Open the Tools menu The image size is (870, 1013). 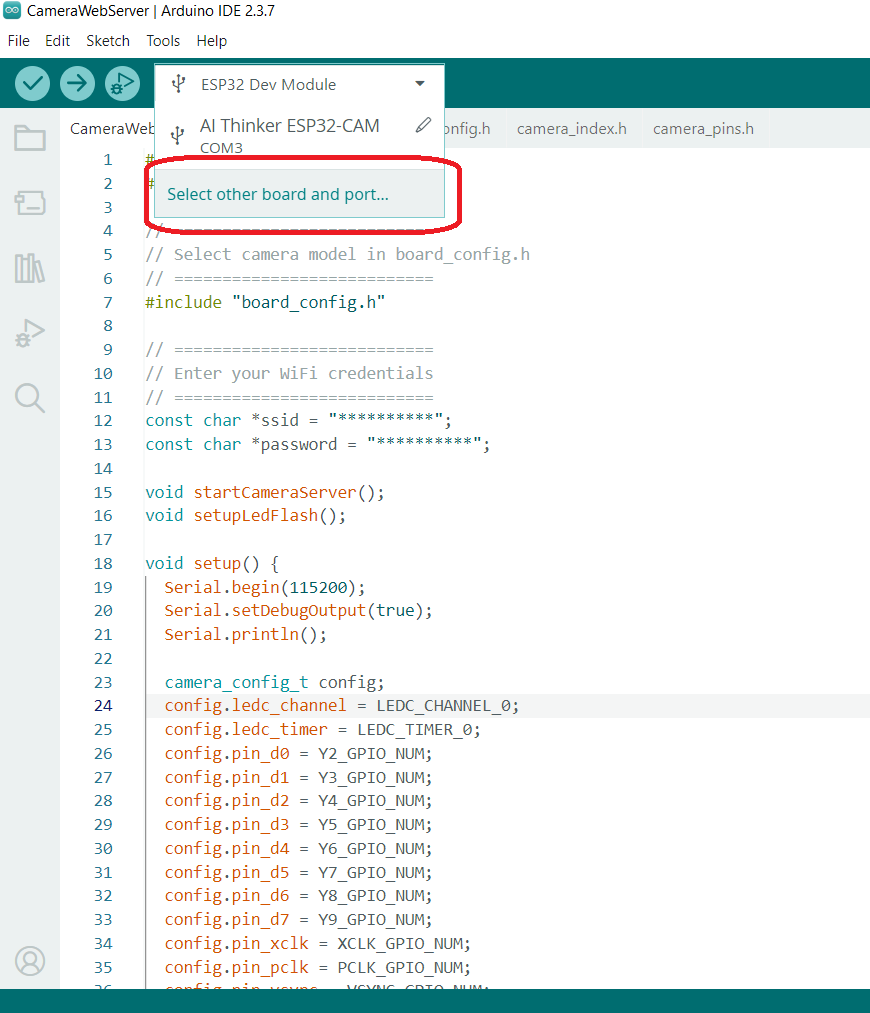click(163, 41)
